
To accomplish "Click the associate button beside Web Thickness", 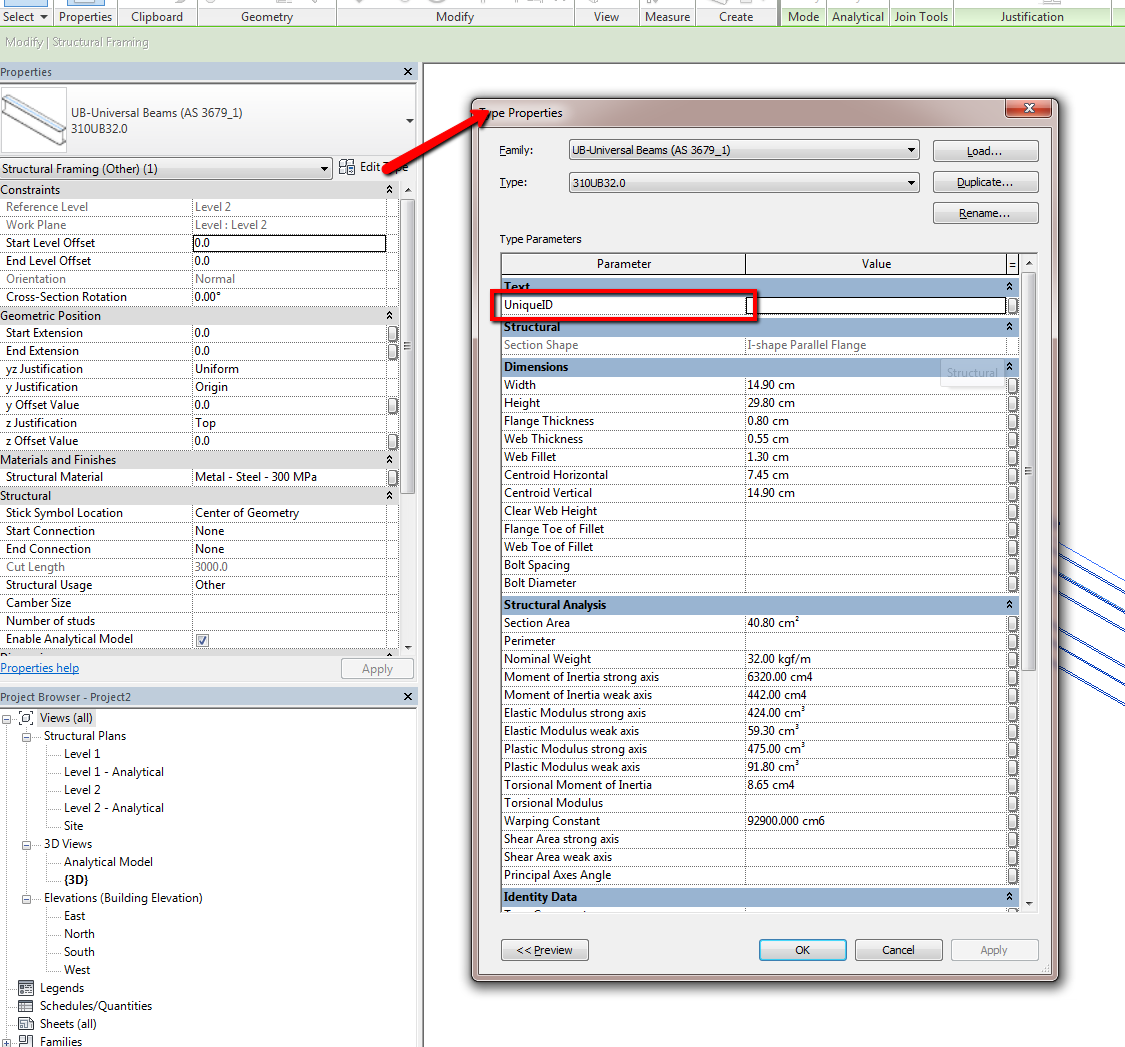I will 1012,439.
